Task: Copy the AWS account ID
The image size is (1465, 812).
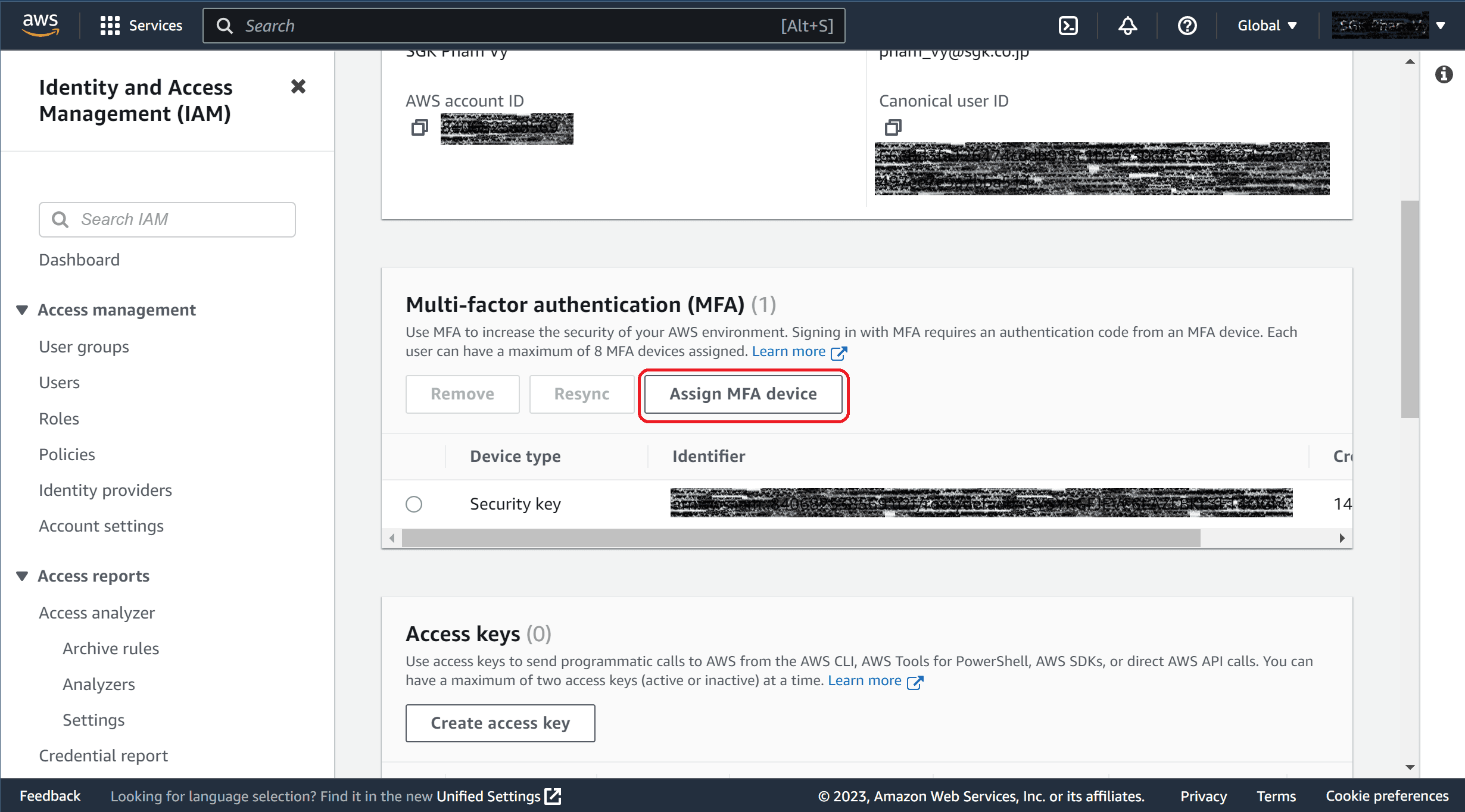Action: pos(419,127)
